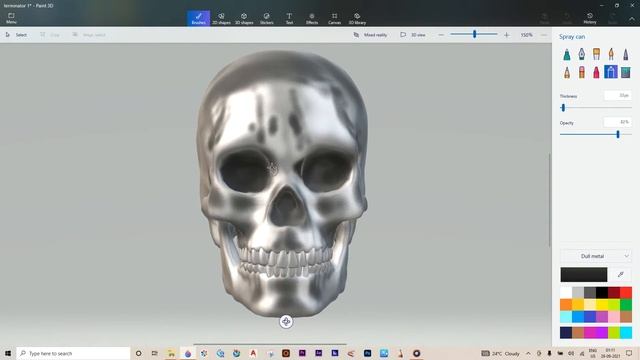Switch to the Canvas tab
Viewport: 640px width, 360px height.
(334, 18)
